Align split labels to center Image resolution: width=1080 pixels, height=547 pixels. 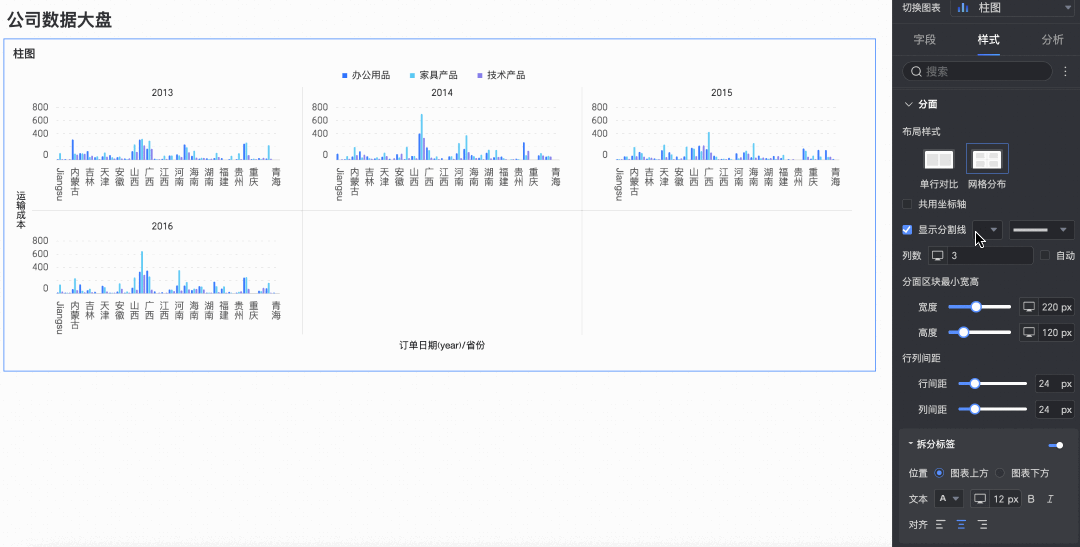962,525
